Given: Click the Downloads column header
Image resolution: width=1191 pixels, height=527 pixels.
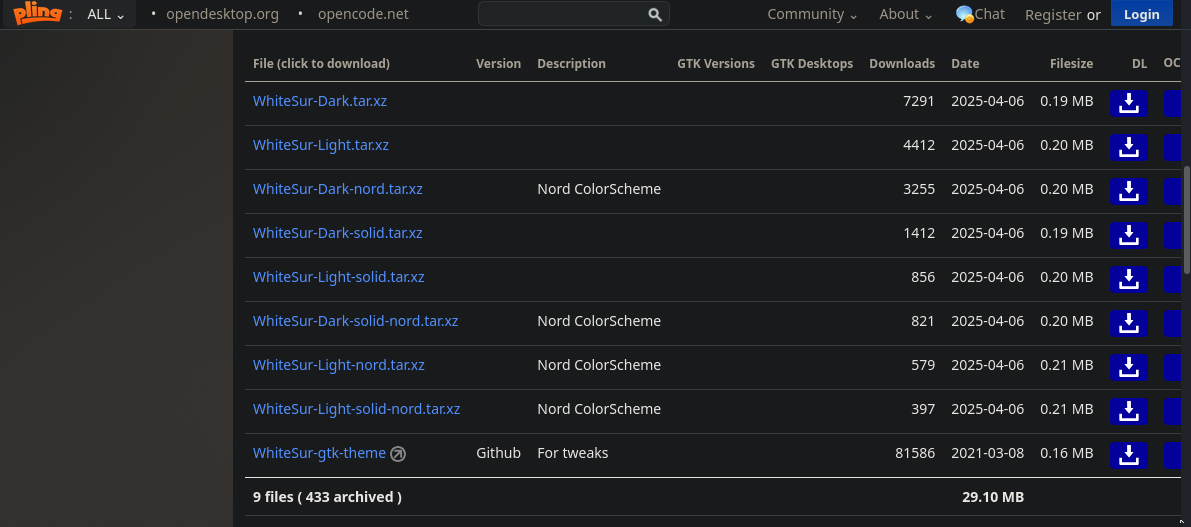Looking at the screenshot, I should [x=902, y=64].
